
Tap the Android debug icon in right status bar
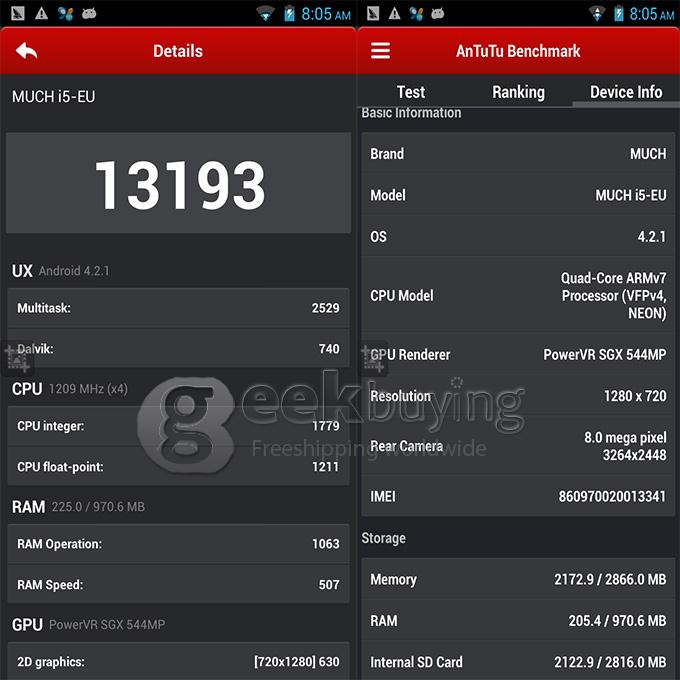[438, 13]
